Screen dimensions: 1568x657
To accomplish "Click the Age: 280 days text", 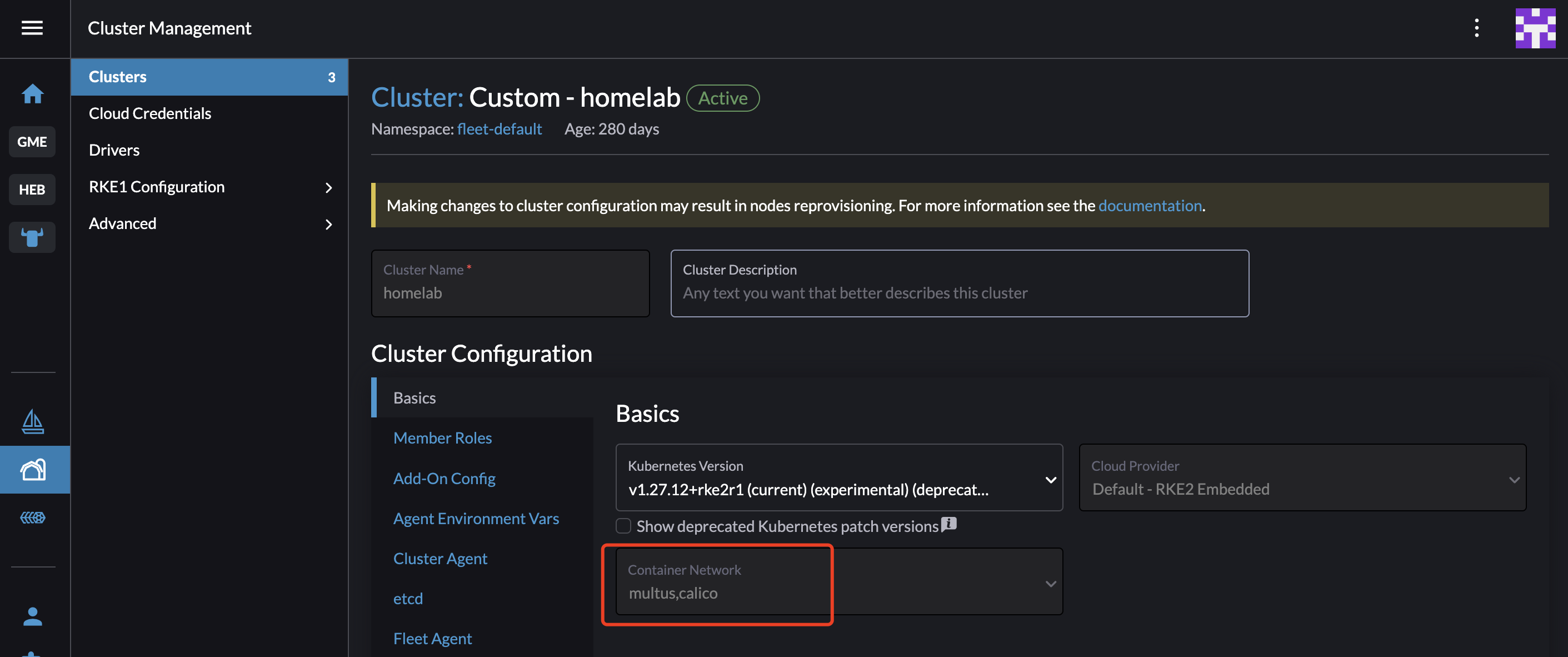I will coord(611,129).
